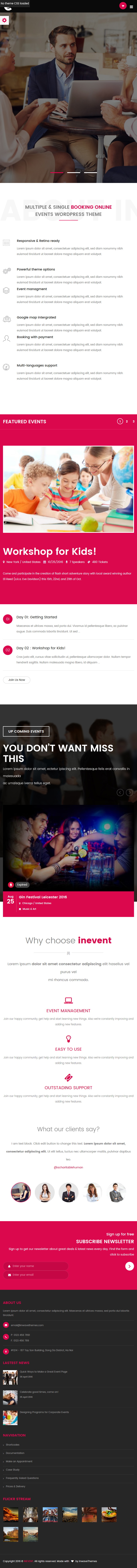Click the Up Coming Events button
The width and height of the screenshot is (137, 1568).
(26, 731)
